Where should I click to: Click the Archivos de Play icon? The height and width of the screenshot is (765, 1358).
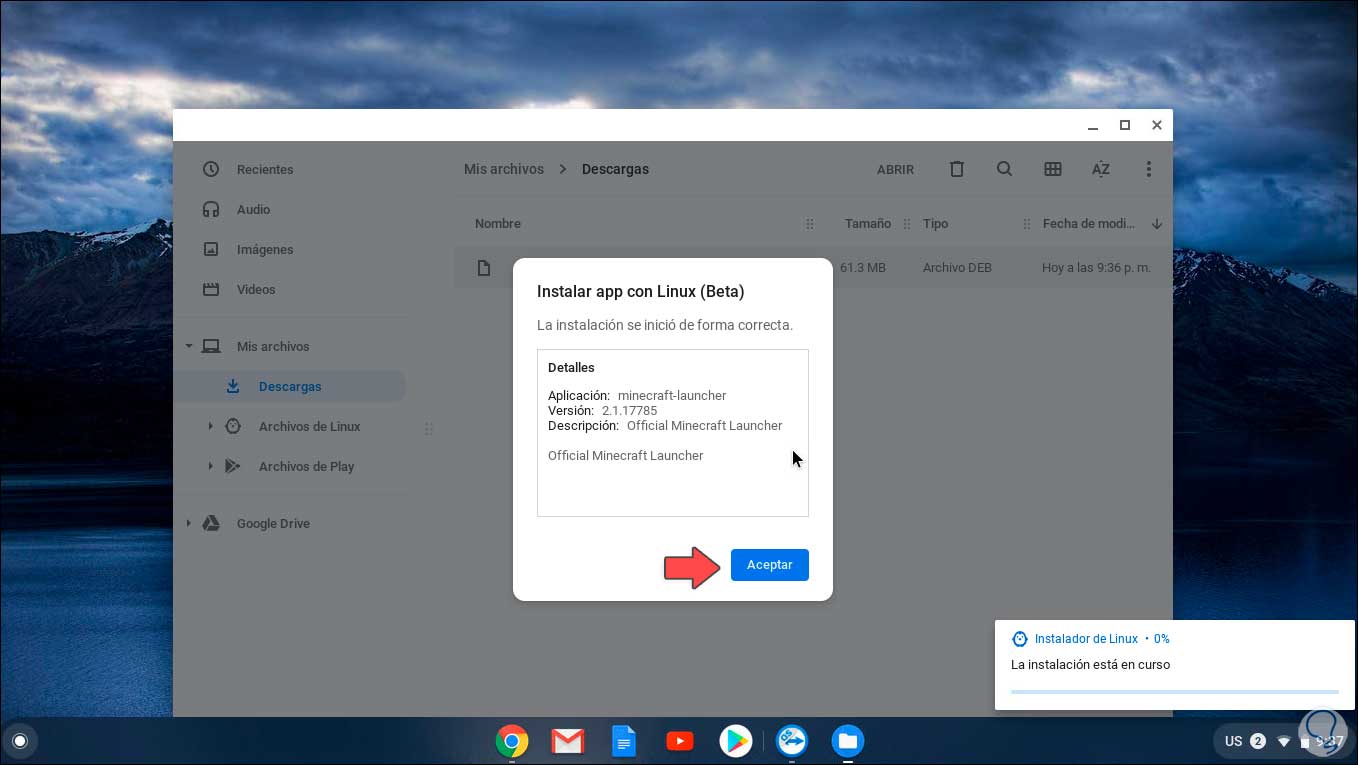click(233, 466)
